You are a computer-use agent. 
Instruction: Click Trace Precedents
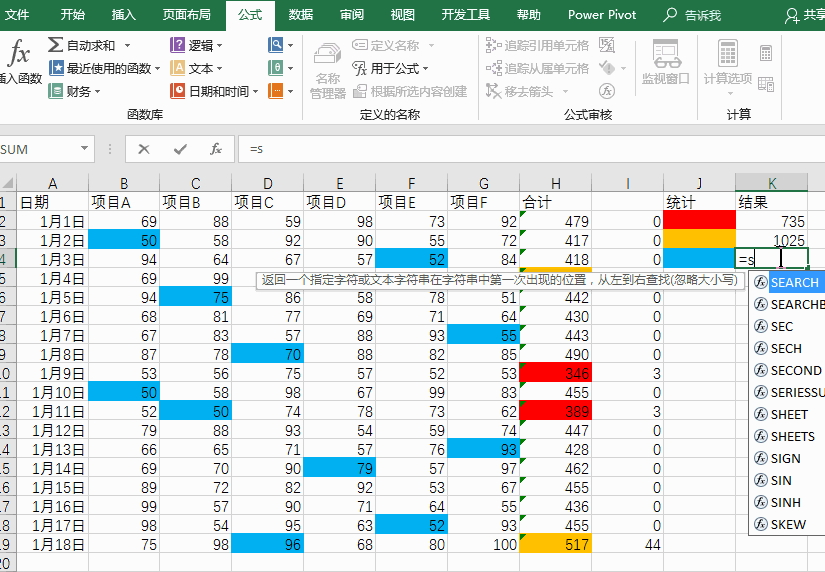tap(537, 45)
